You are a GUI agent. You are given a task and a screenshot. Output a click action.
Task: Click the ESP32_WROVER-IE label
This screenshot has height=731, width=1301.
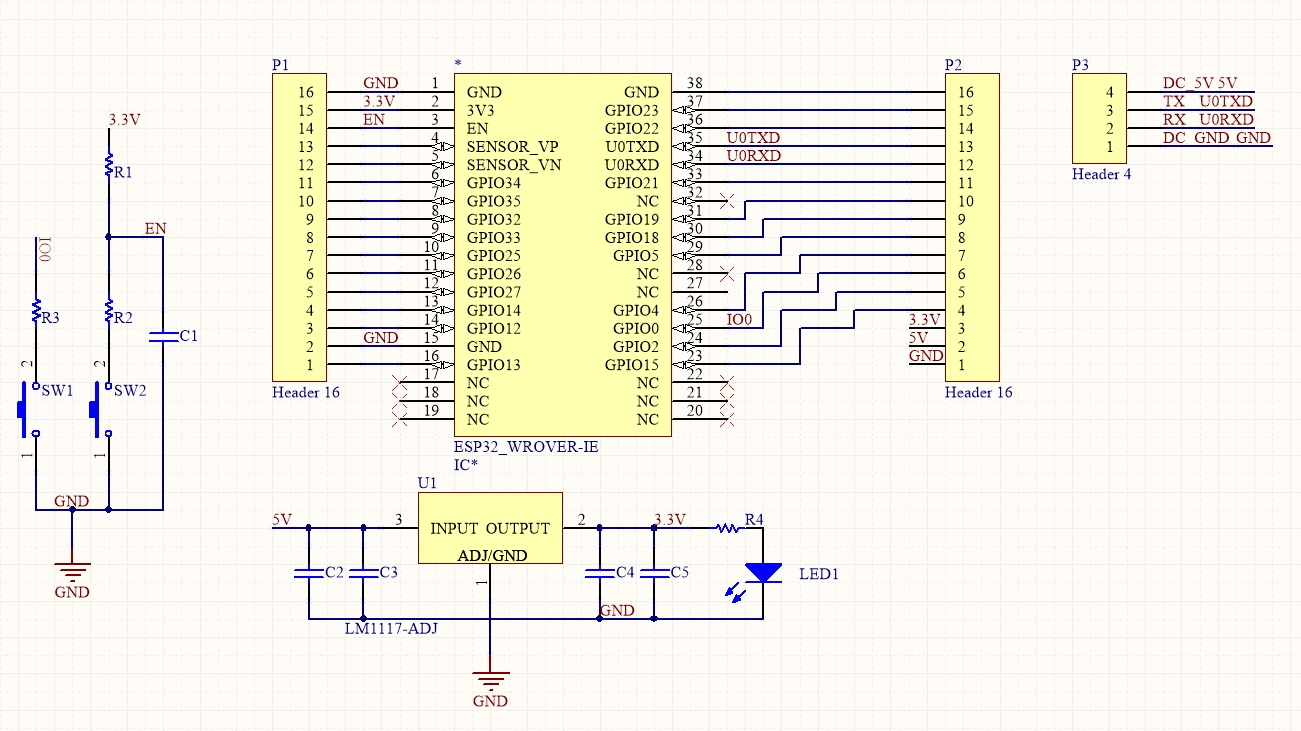pos(527,446)
